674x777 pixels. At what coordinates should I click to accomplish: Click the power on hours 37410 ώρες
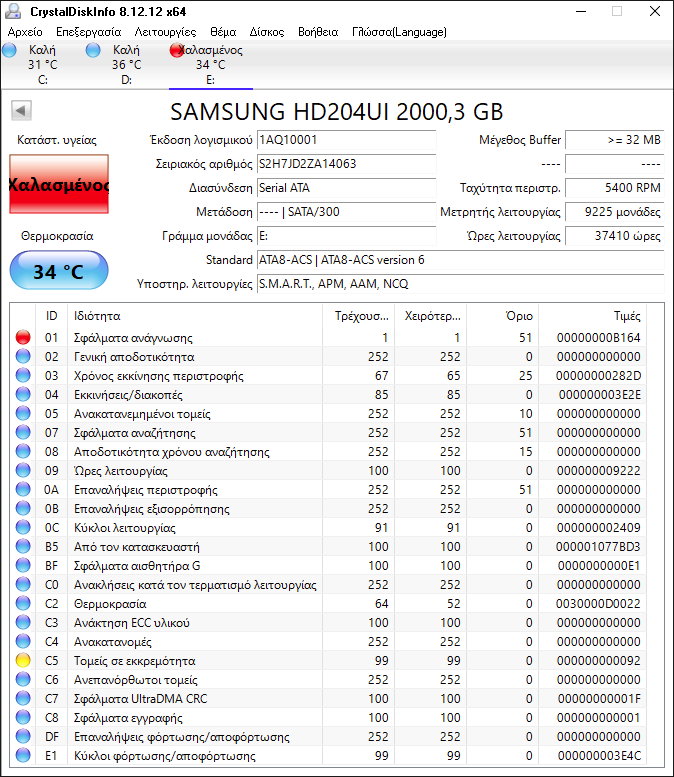tap(615, 236)
